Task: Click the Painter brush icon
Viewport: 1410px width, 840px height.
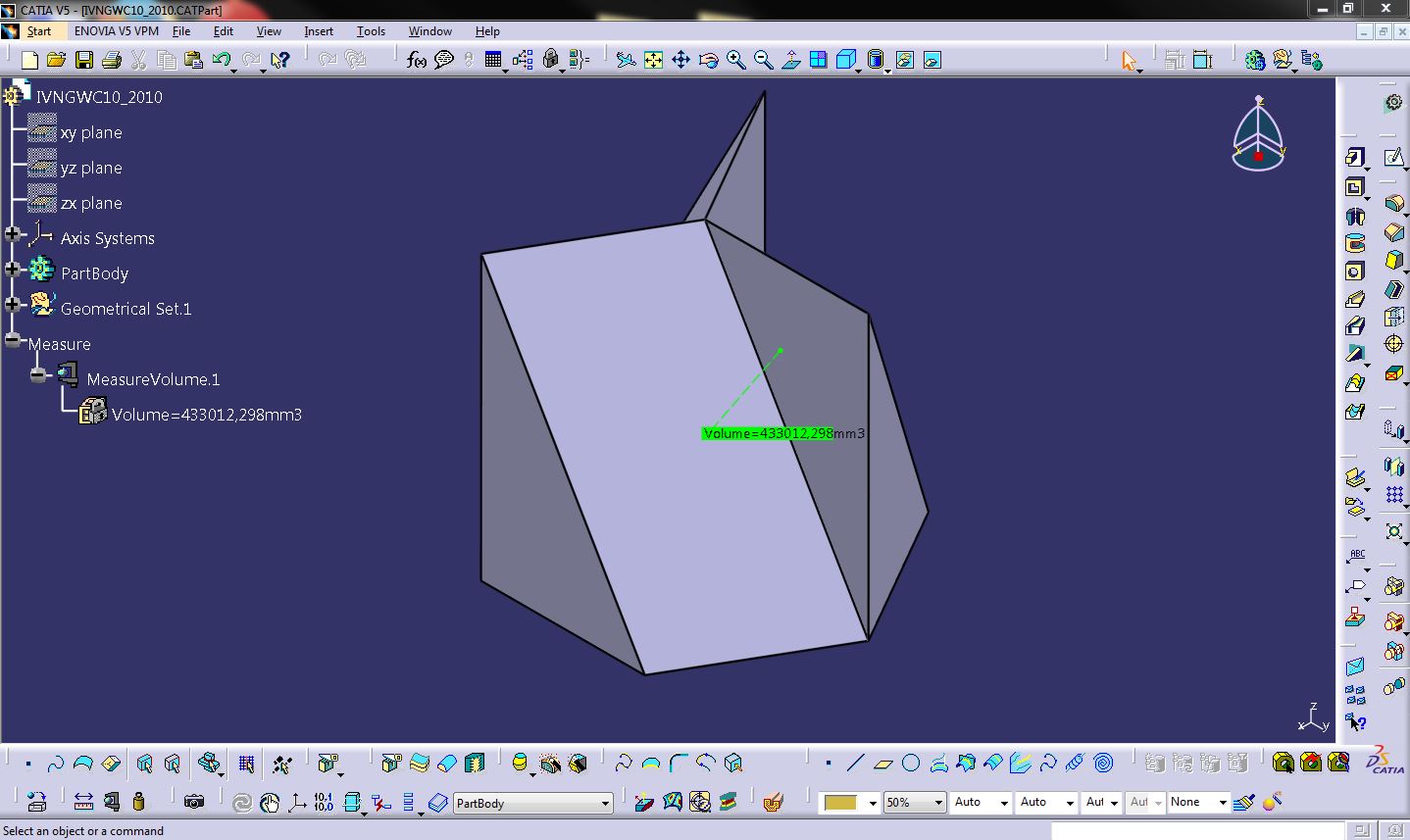Action: (x=1244, y=802)
